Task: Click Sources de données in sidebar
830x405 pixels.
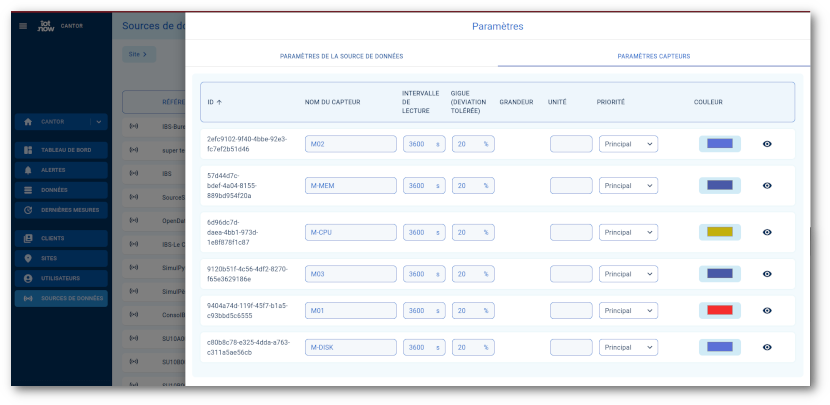Action: click(x=60, y=298)
